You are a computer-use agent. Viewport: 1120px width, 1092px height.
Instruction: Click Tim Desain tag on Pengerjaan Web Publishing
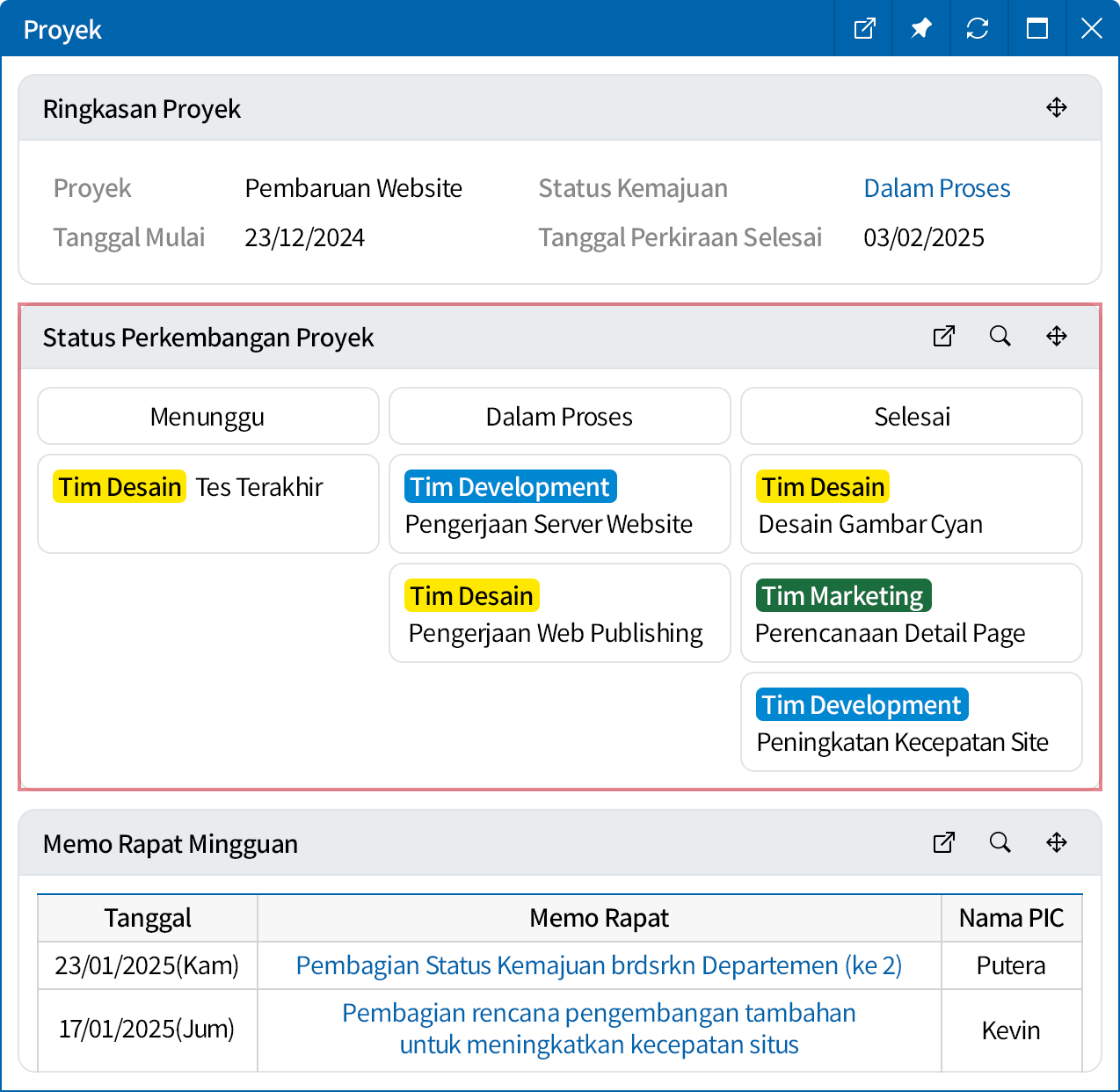point(472,595)
